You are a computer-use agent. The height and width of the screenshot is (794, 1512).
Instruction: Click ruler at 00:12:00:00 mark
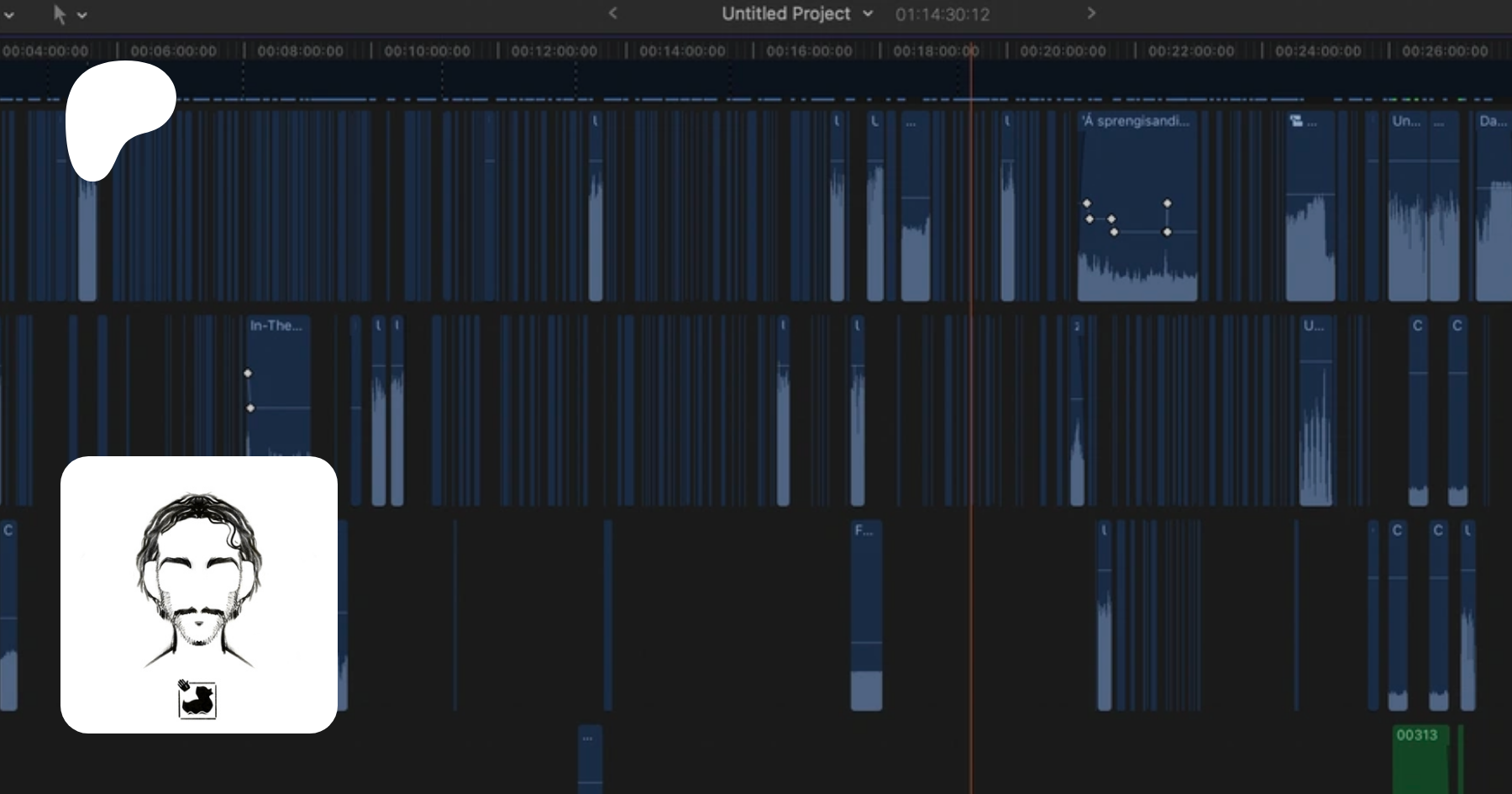pyautogui.click(x=554, y=51)
